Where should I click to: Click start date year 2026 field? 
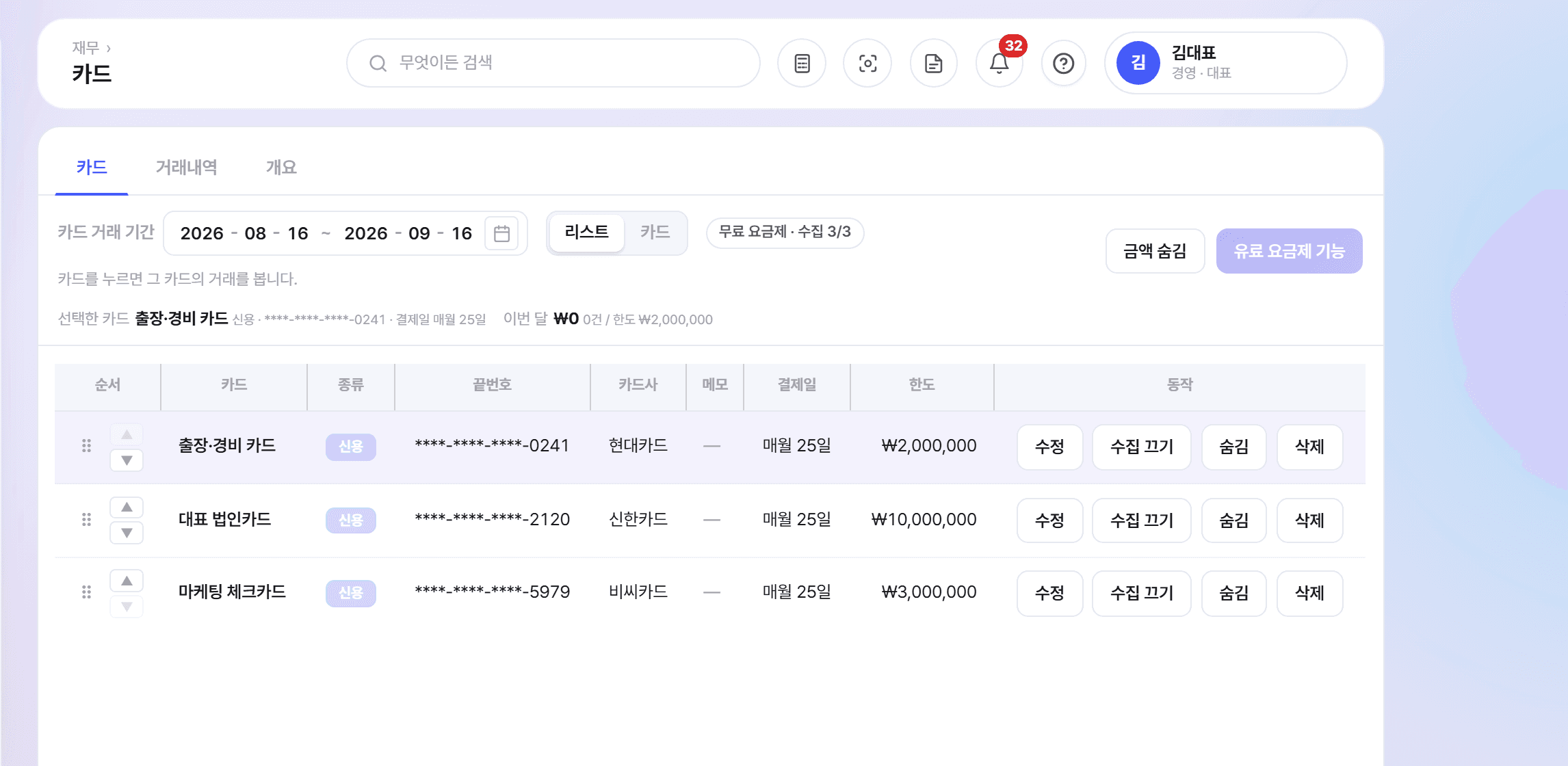pos(202,233)
